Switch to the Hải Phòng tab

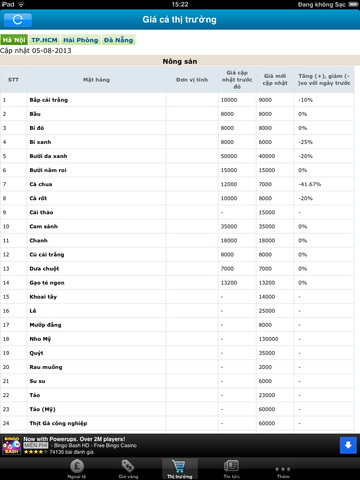pyautogui.click(x=81, y=40)
